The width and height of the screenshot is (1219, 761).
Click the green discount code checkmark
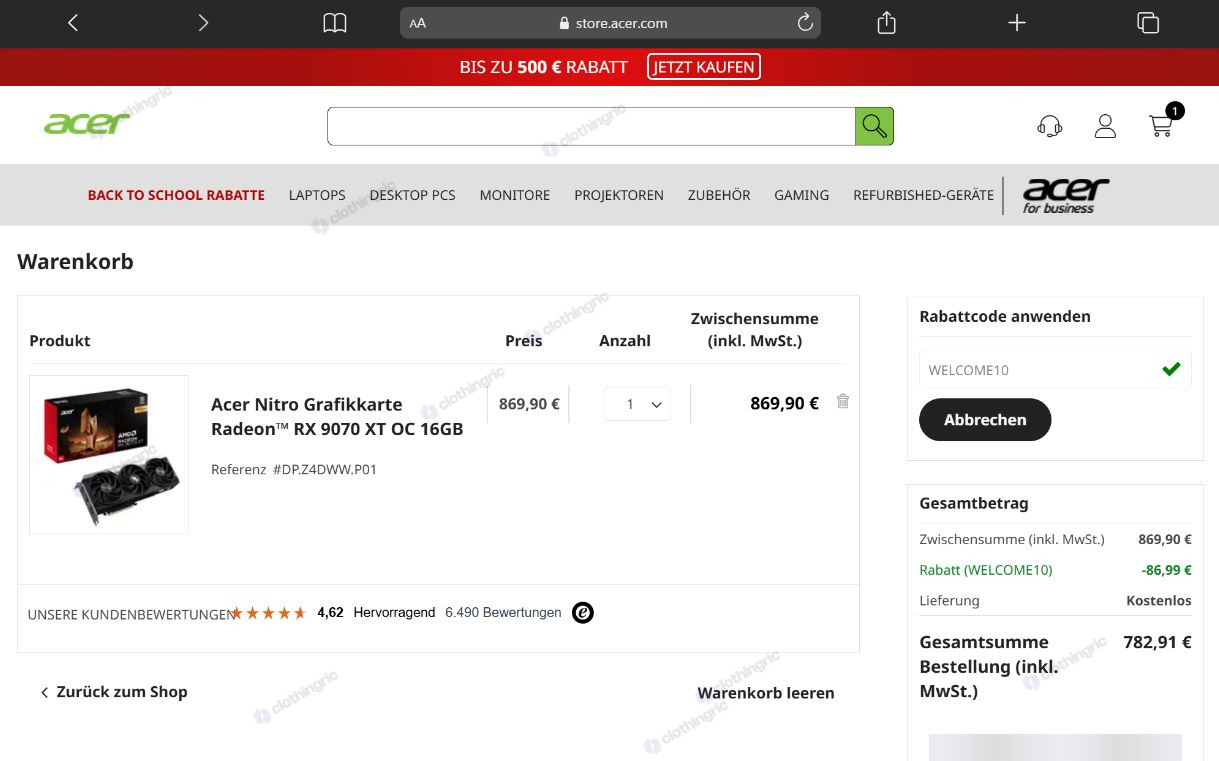1171,369
